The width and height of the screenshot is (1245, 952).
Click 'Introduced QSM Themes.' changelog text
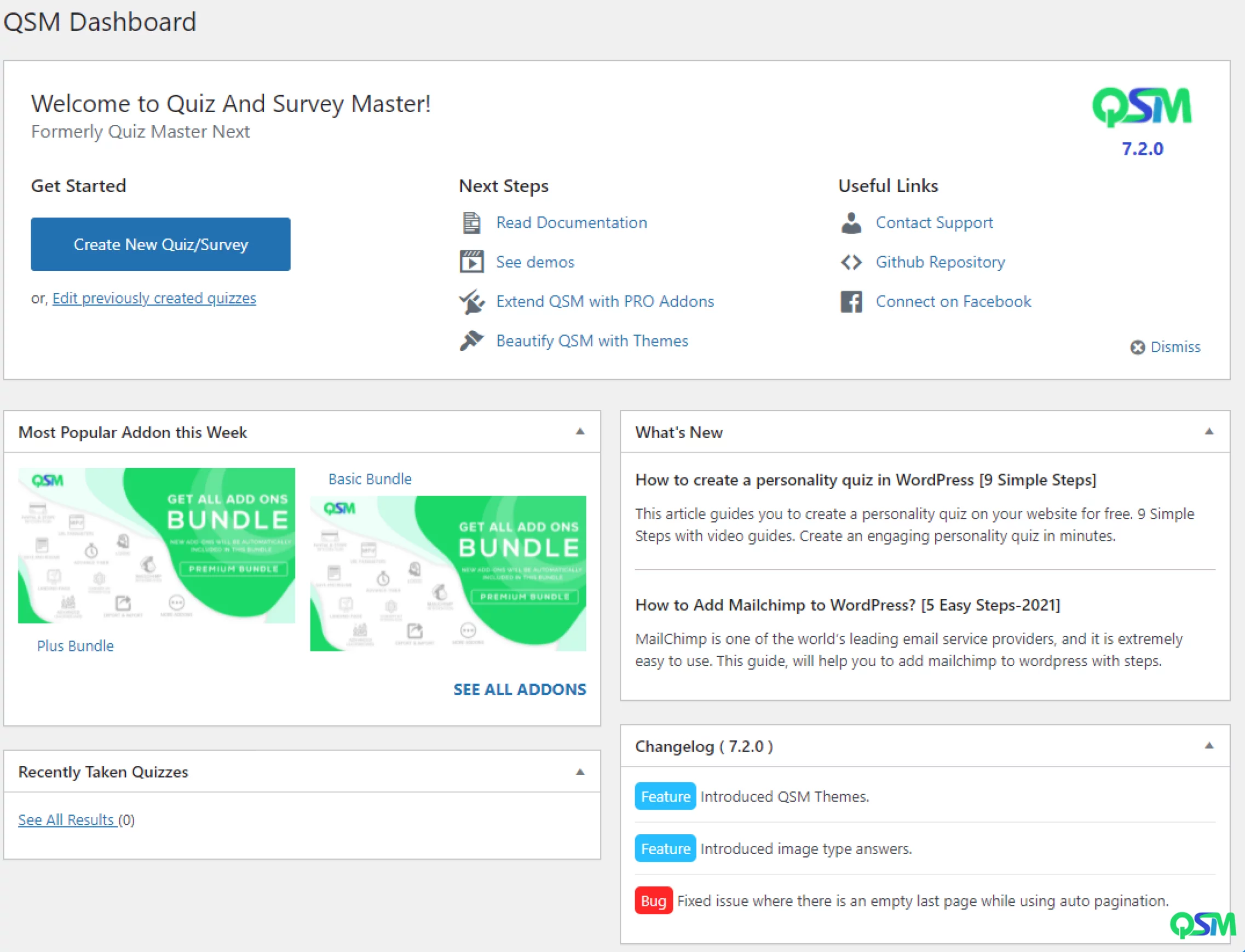785,796
